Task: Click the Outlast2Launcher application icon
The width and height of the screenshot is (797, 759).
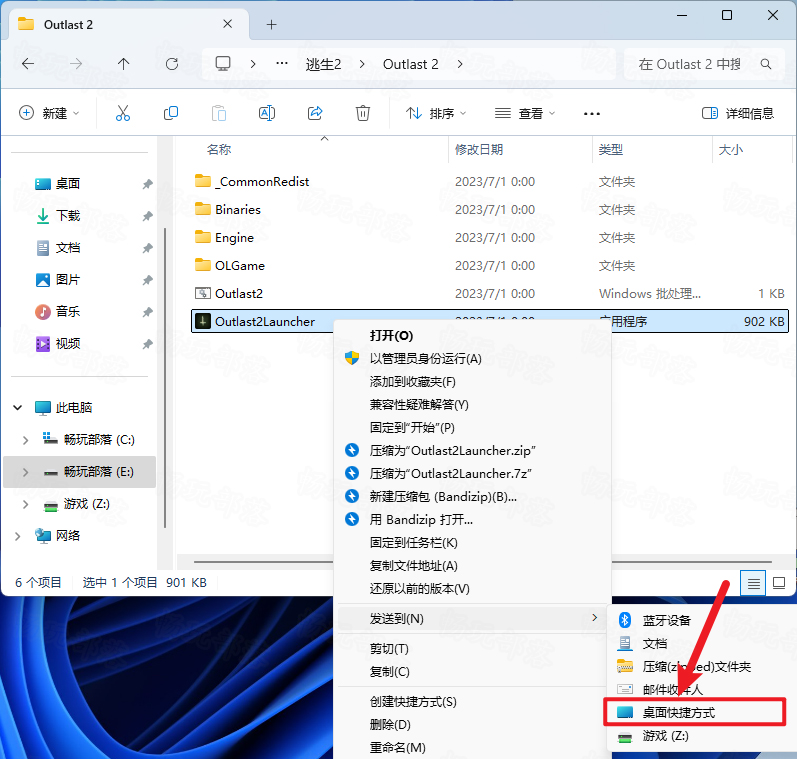Action: [203, 321]
